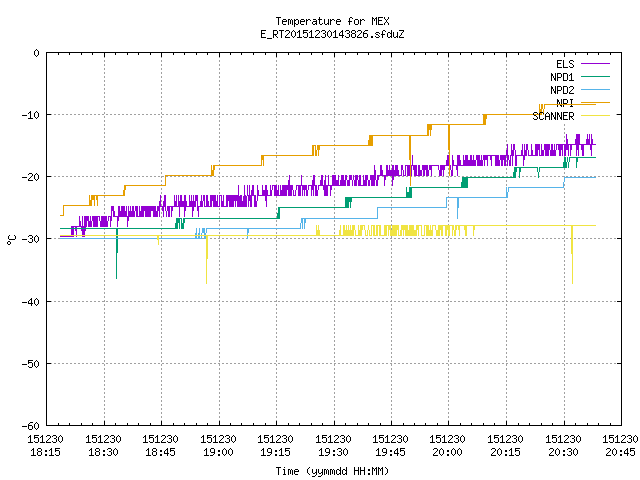The image size is (640, 480).
Task: Click the y-axis label -40
Action: (x=31, y=302)
